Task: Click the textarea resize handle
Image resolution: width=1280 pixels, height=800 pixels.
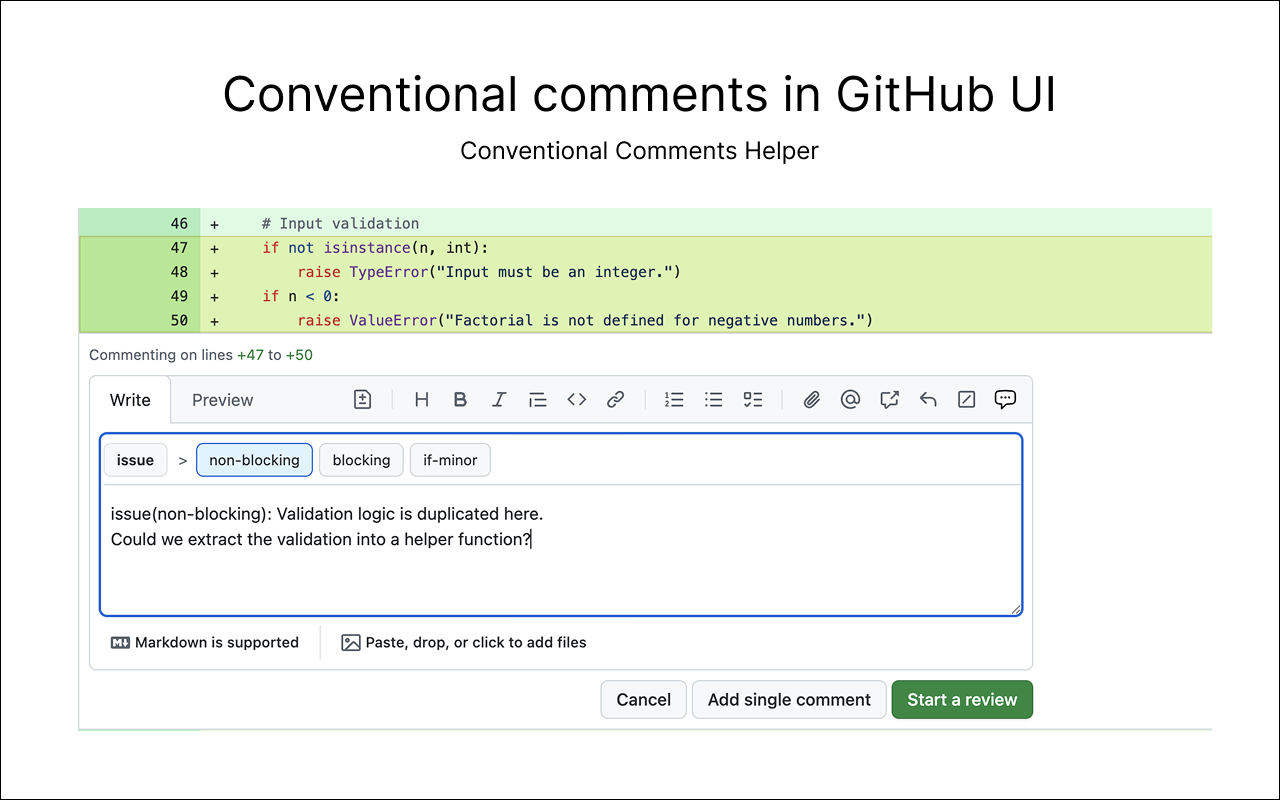Action: tap(1015, 608)
